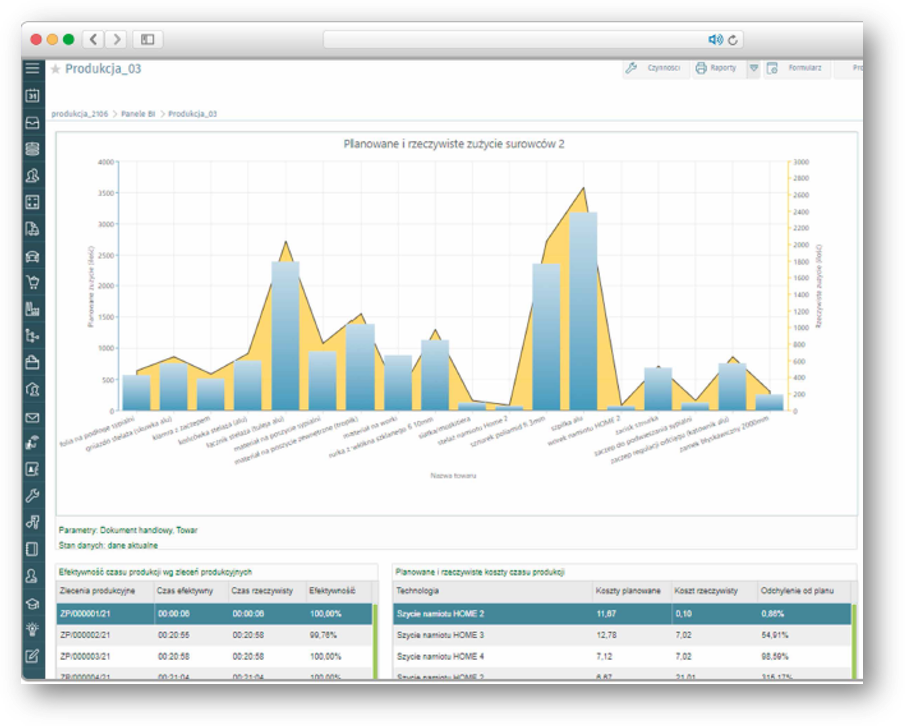Image resolution: width=905 pixels, height=726 pixels.
Task: Open the envelope mail icon in sidebar
Action: (x=32, y=417)
